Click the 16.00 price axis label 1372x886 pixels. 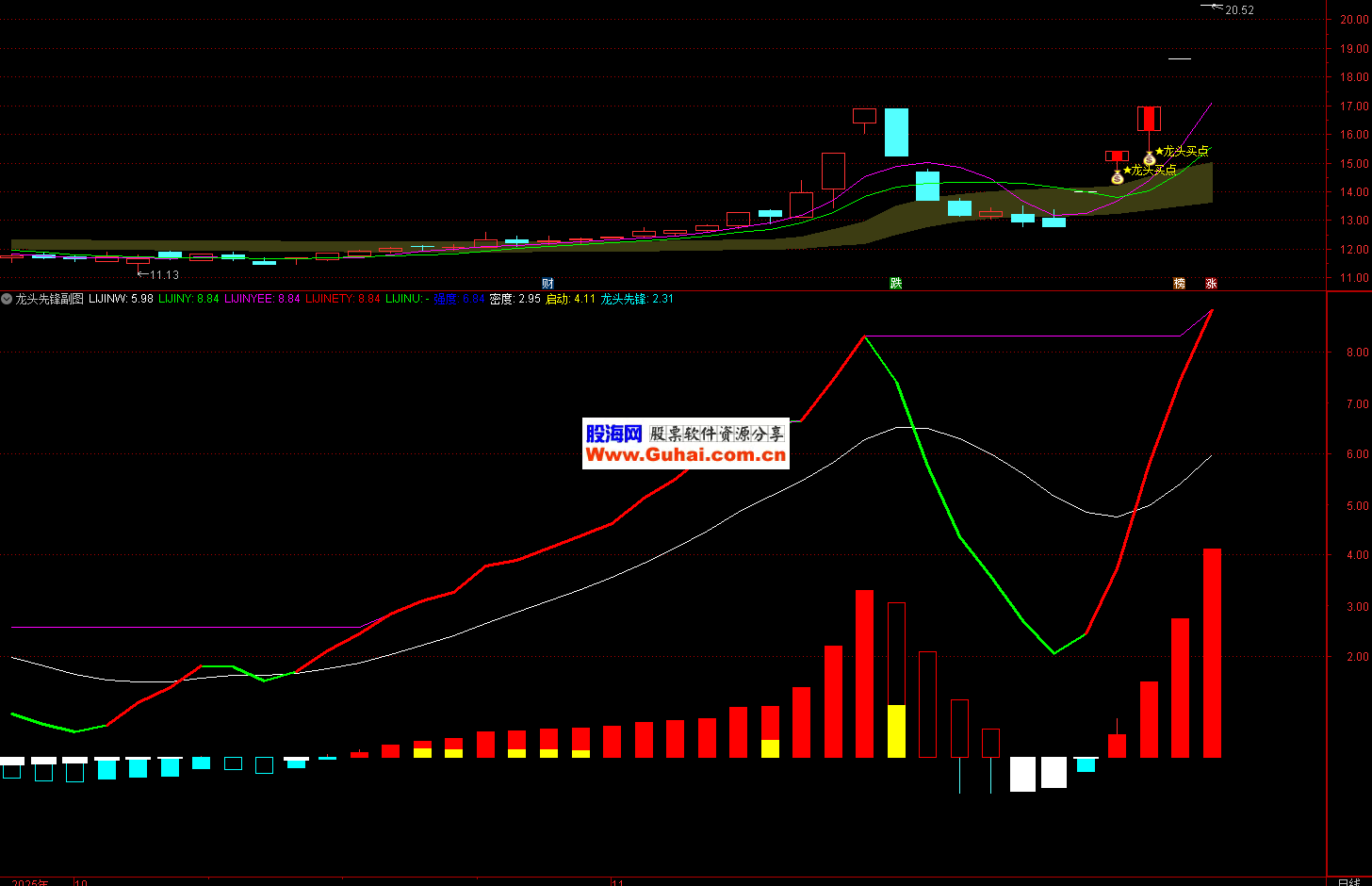click(x=1355, y=135)
